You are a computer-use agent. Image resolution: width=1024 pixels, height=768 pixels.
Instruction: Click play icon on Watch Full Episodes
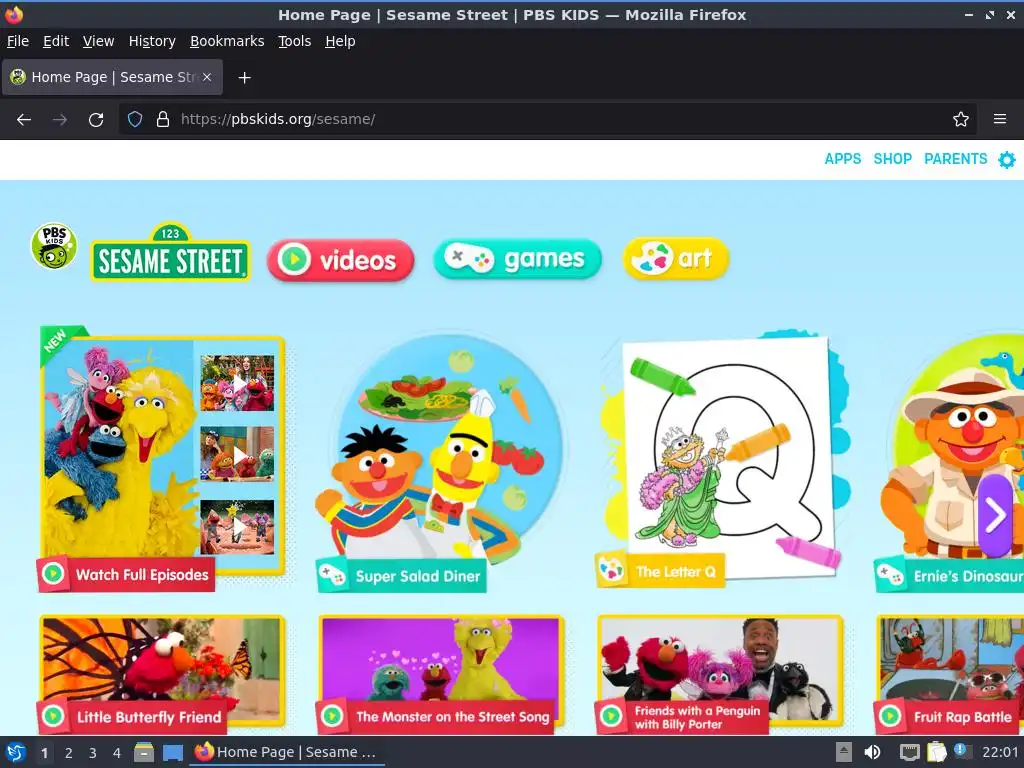(x=53, y=574)
